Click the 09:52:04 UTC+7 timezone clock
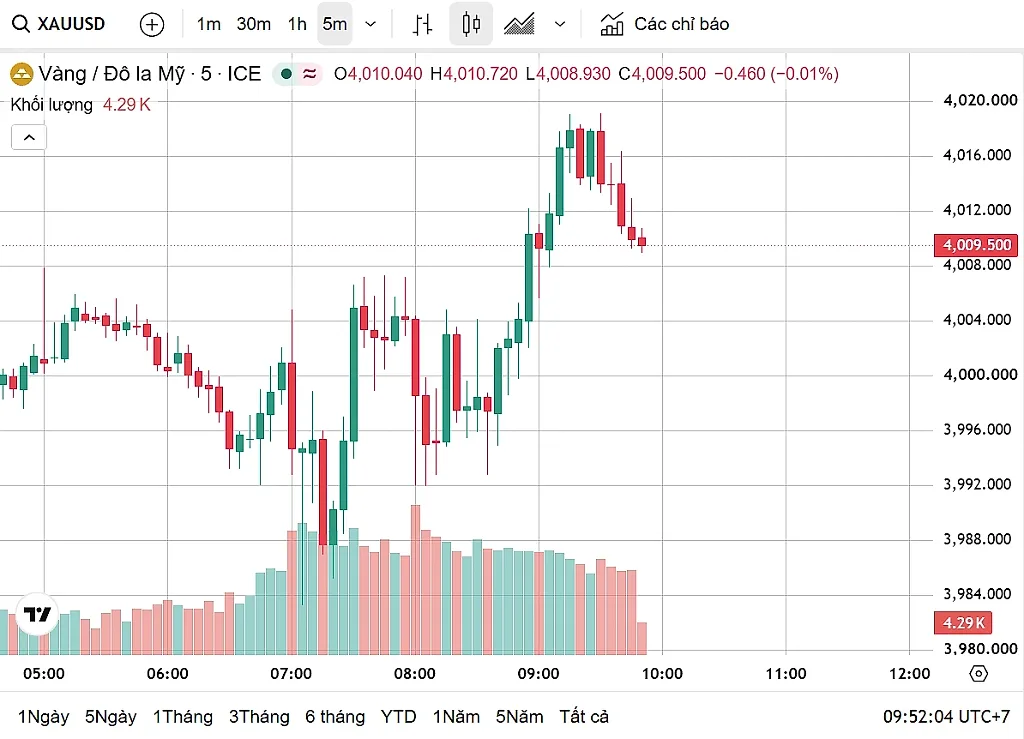 click(x=946, y=717)
